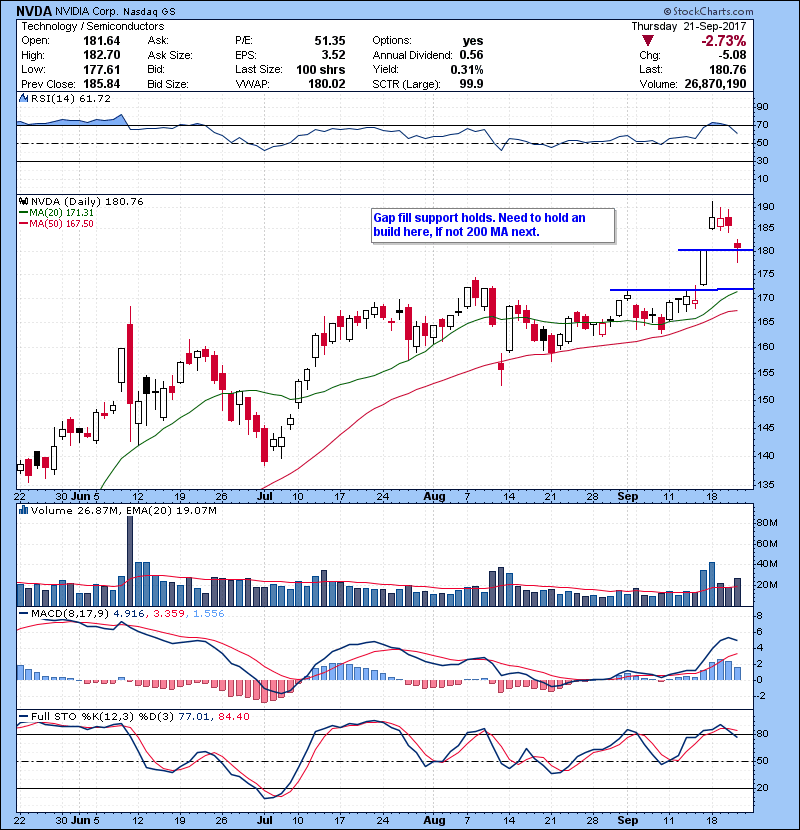Click the Chg value -5.08
Image resolution: width=800 pixels, height=830 pixels.
(732, 55)
